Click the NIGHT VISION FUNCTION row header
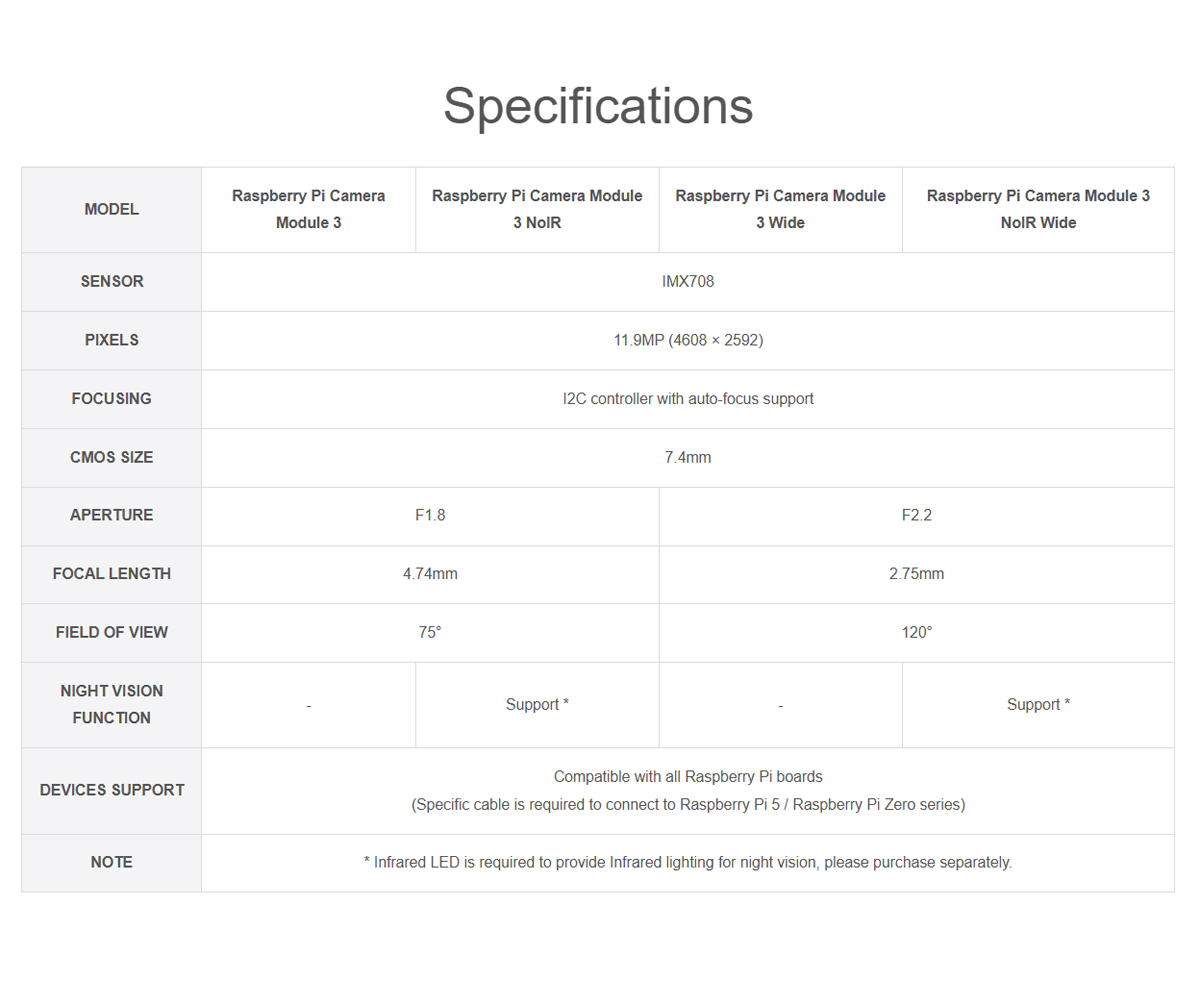 tap(111, 704)
